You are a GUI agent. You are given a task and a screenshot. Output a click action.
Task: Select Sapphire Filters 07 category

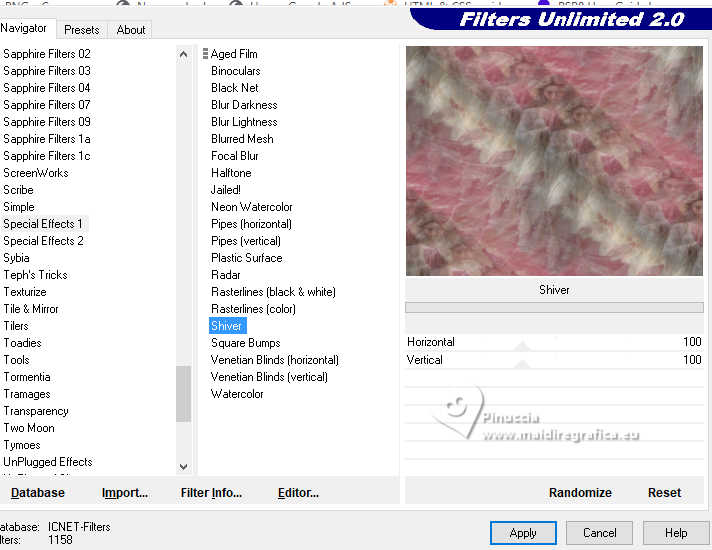(47, 105)
